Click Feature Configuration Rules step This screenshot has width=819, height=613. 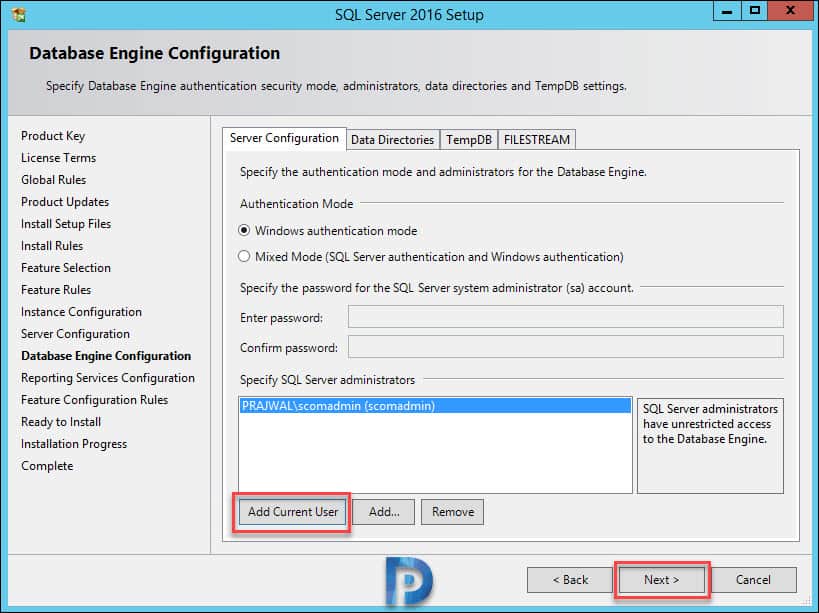point(95,400)
